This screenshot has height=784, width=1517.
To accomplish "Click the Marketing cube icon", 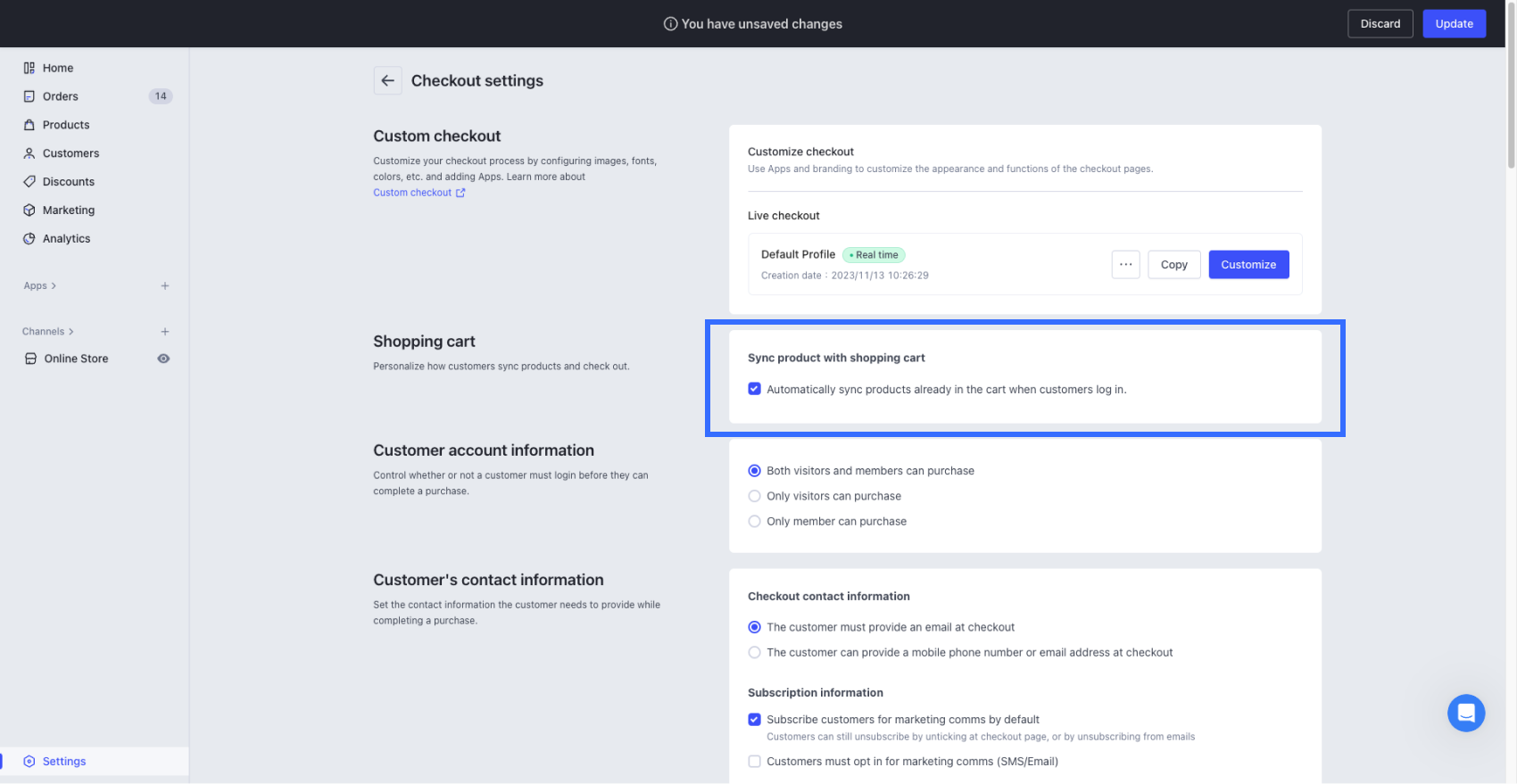I will pyautogui.click(x=29, y=210).
